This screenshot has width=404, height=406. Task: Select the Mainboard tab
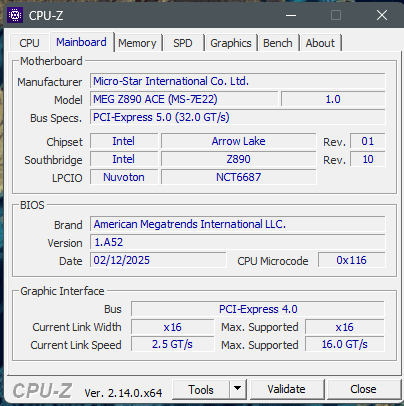(x=81, y=42)
